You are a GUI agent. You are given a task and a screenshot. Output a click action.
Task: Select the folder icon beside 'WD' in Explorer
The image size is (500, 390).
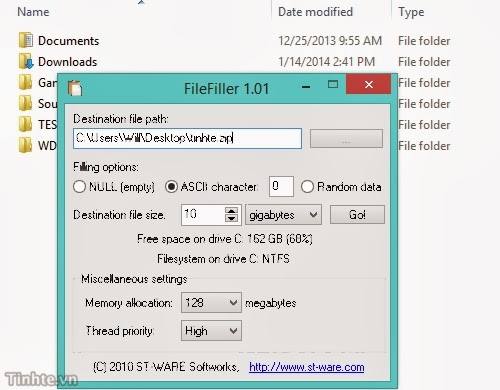(x=26, y=145)
